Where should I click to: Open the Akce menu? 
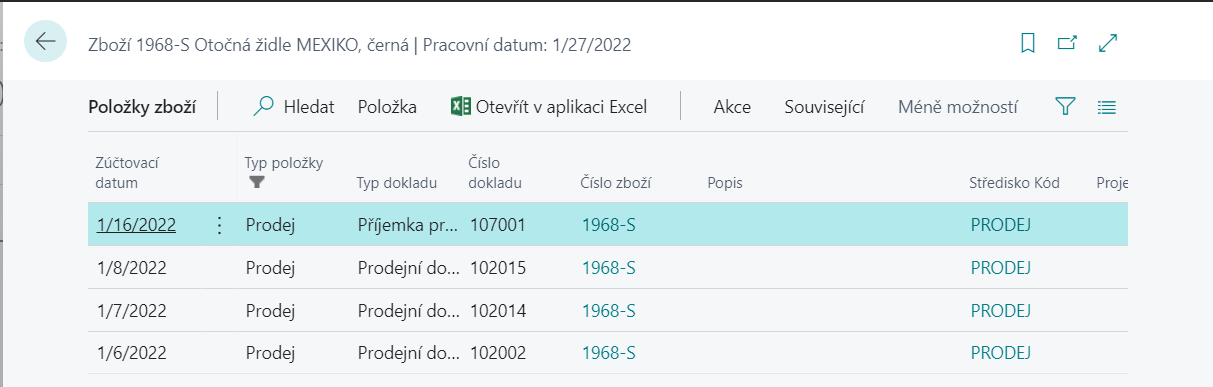(x=732, y=107)
